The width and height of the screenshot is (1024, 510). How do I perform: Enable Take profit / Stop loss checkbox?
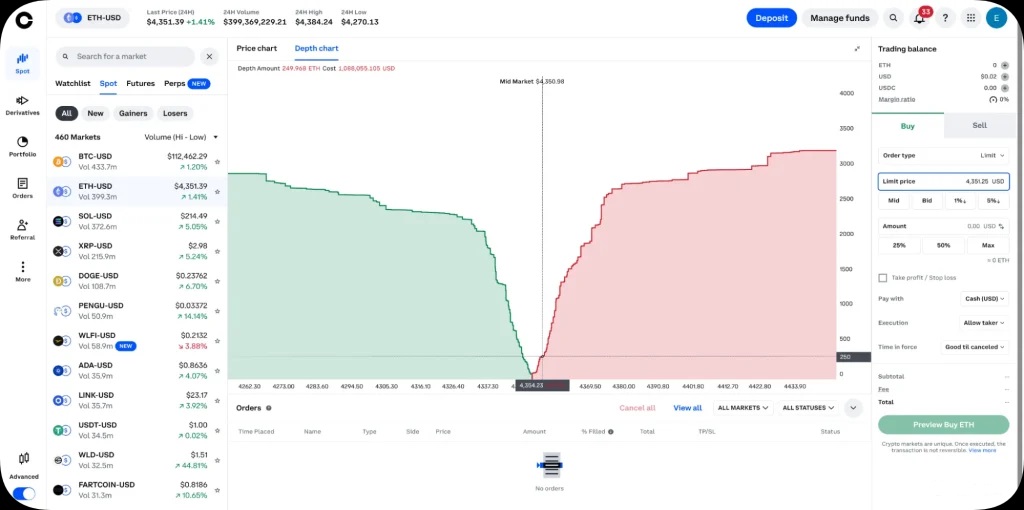tap(882, 278)
